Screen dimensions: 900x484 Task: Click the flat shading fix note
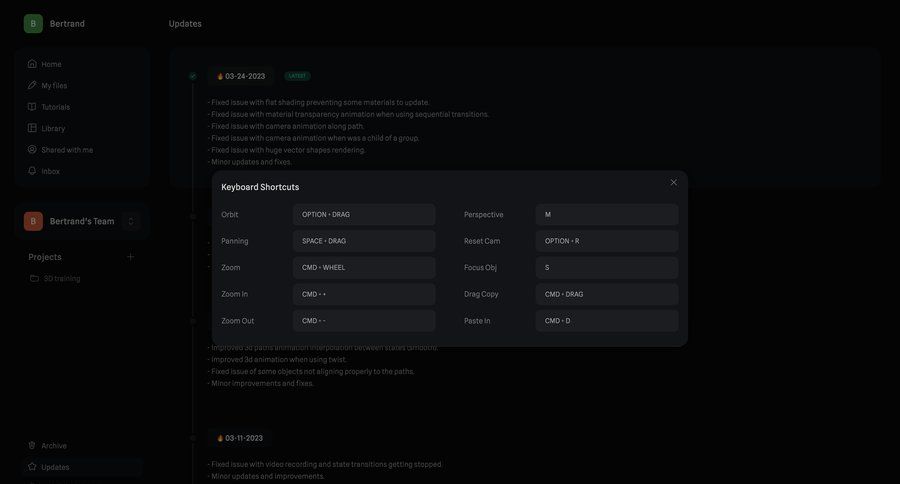(319, 102)
